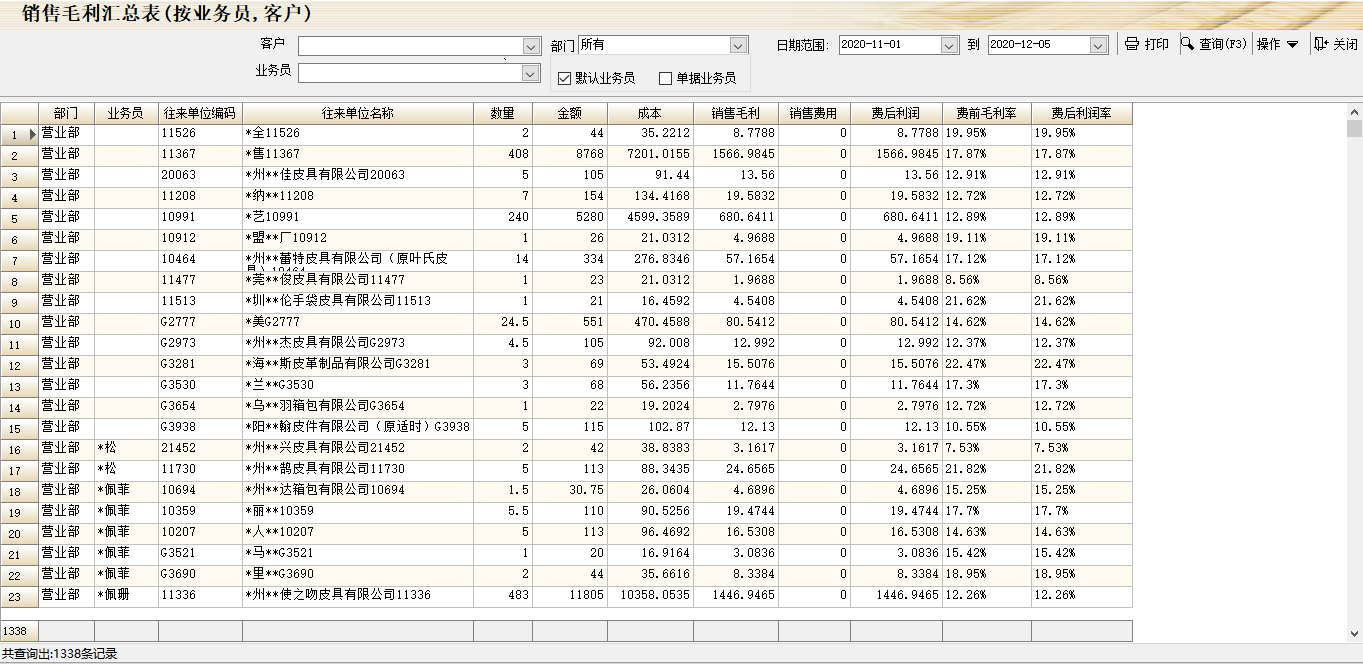This screenshot has width=1363, height=664.
Task: Open the 操作 menu
Action: (x=1277, y=45)
